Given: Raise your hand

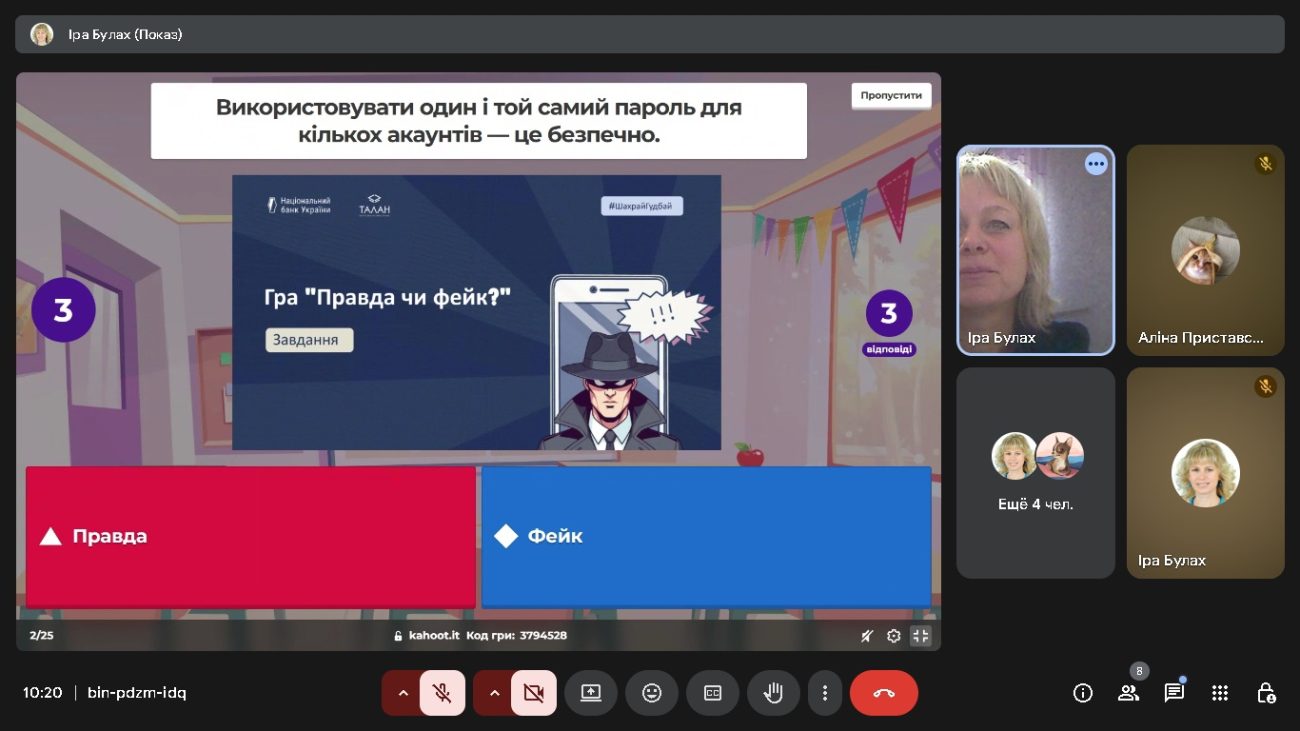Looking at the screenshot, I should (773, 693).
